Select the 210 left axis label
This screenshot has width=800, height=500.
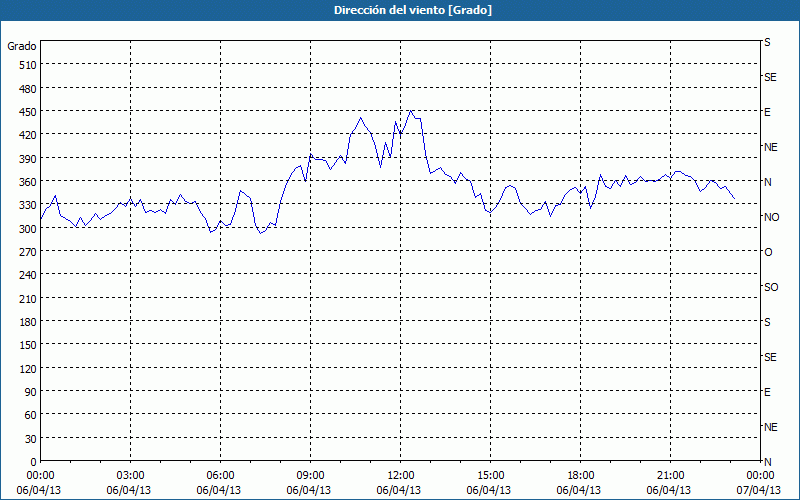click(x=28, y=298)
